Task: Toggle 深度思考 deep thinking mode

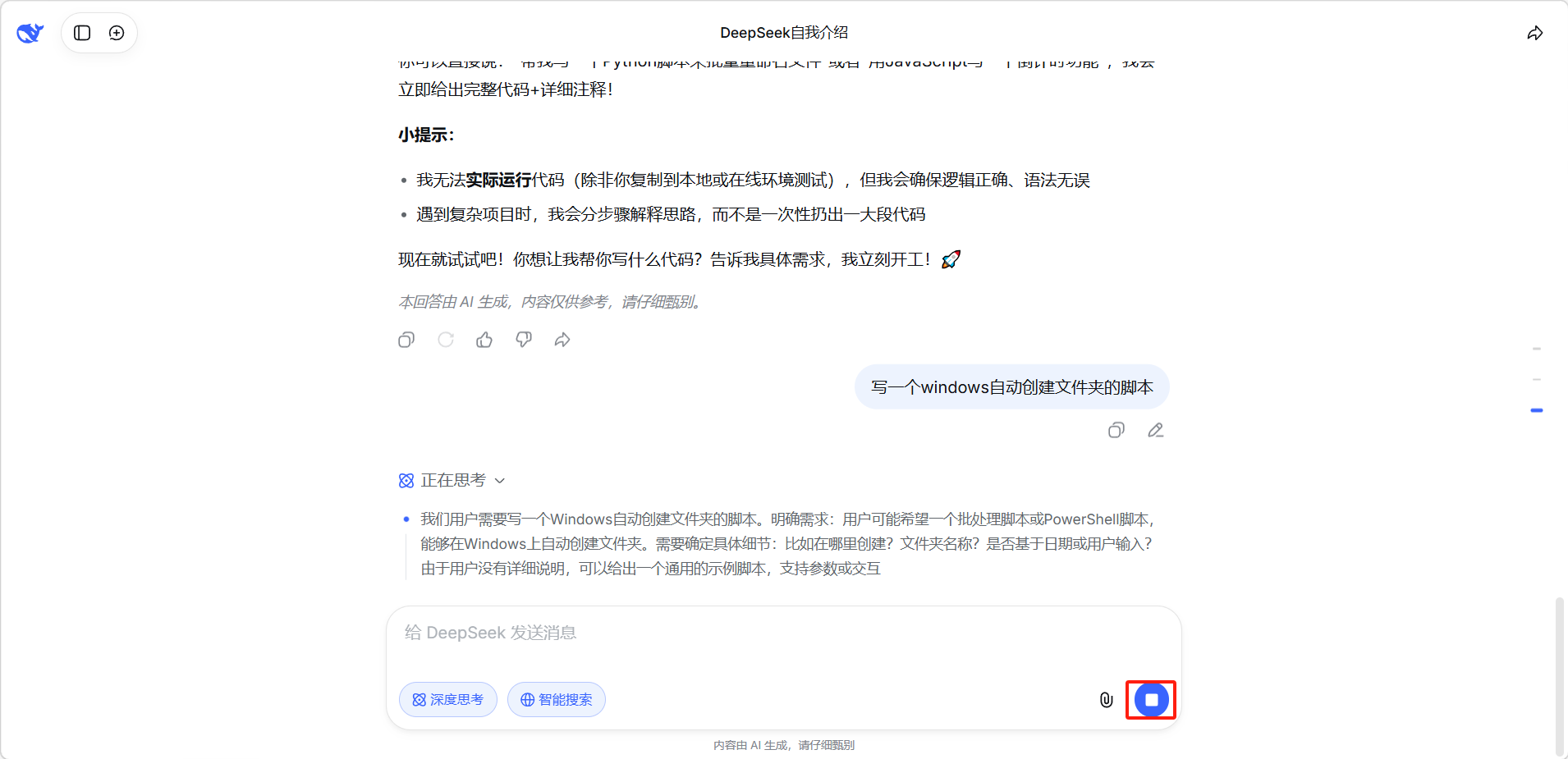Action: 448,700
